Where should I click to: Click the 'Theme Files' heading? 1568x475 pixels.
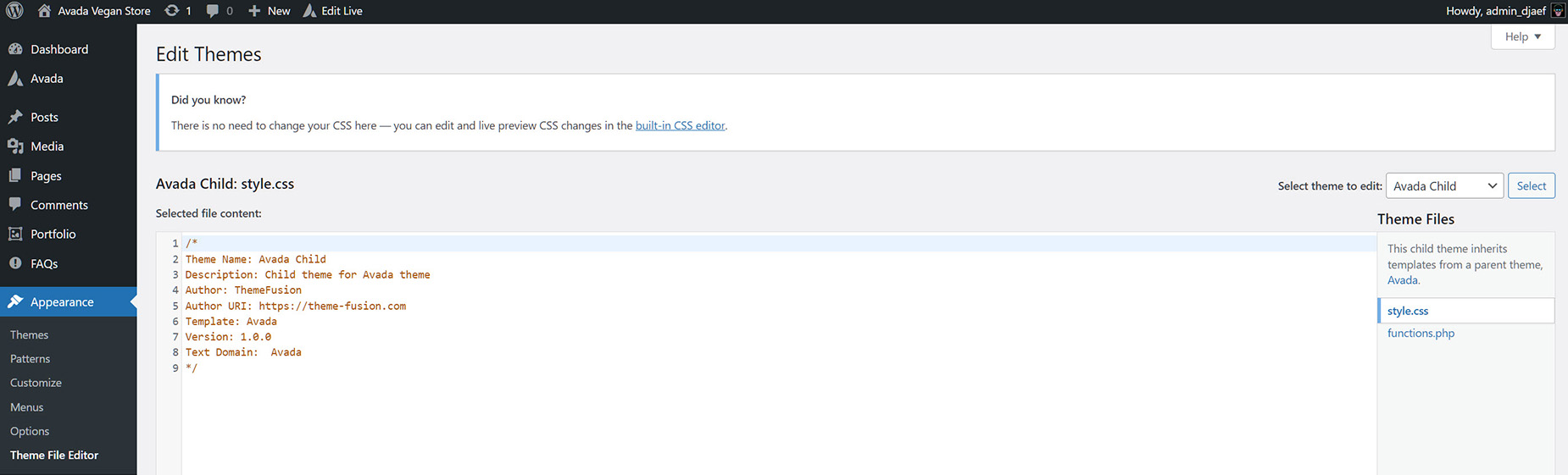coord(1415,219)
